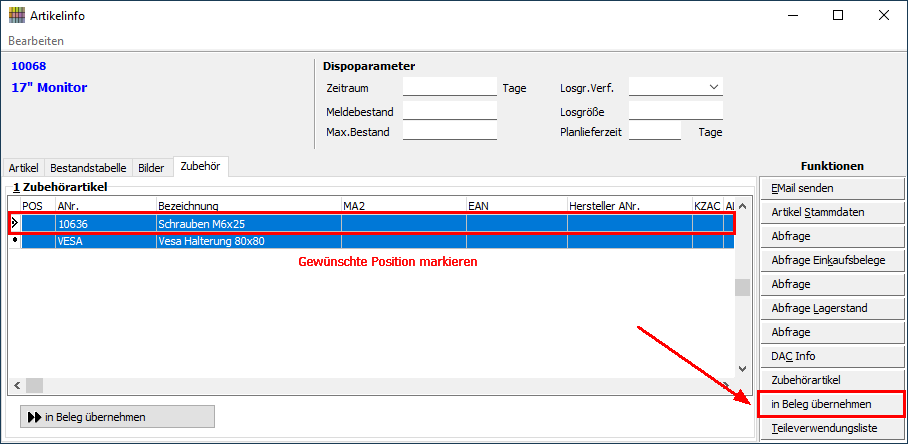This screenshot has width=908, height=444.
Task: Switch to the Artikel tab
Action: pos(22,168)
